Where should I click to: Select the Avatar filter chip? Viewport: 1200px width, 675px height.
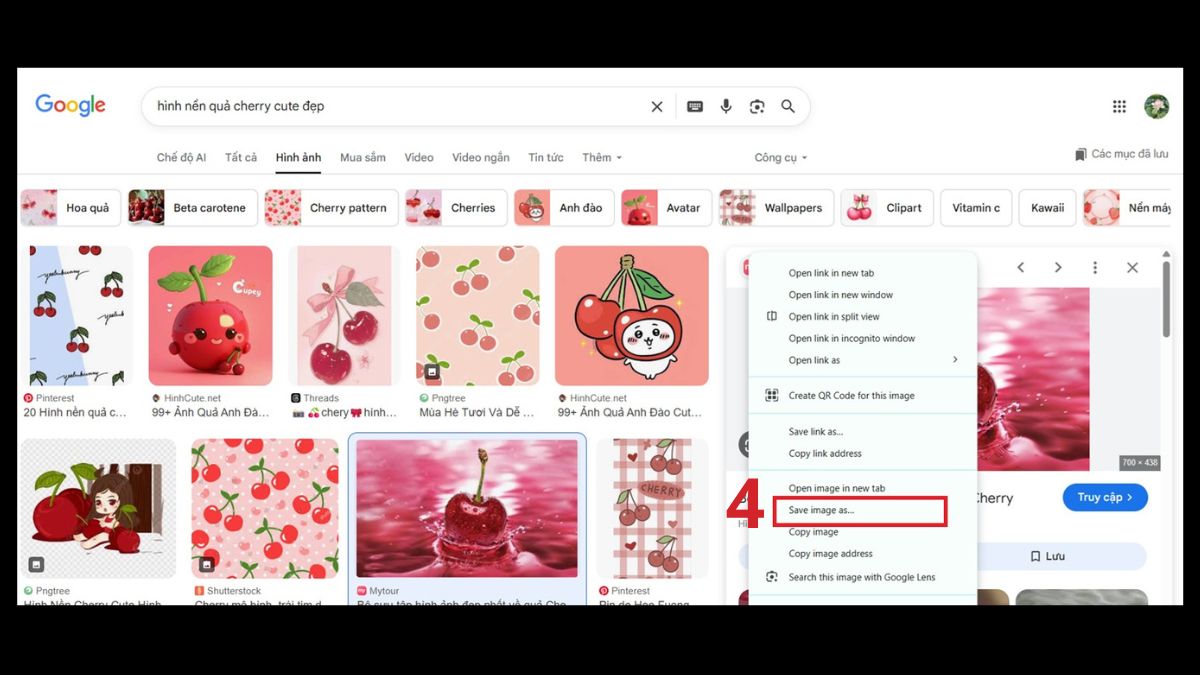[x=666, y=208]
